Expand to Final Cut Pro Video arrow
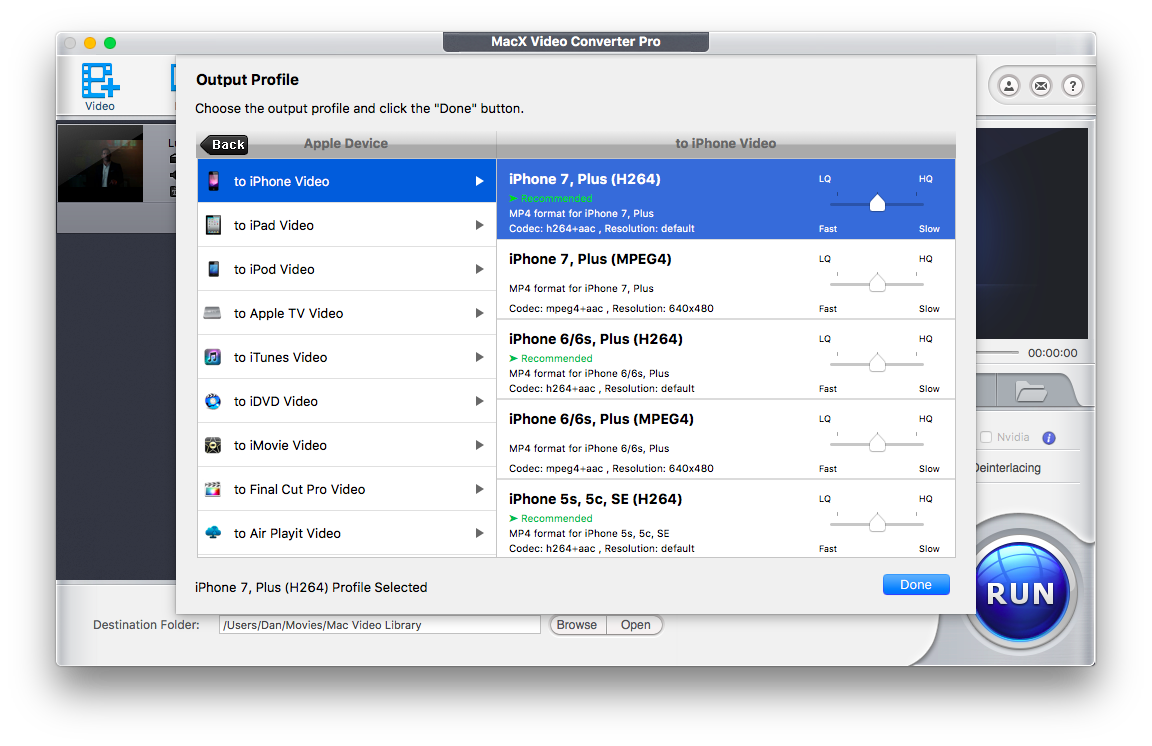Screen dimensions: 1152x746 (x=479, y=489)
